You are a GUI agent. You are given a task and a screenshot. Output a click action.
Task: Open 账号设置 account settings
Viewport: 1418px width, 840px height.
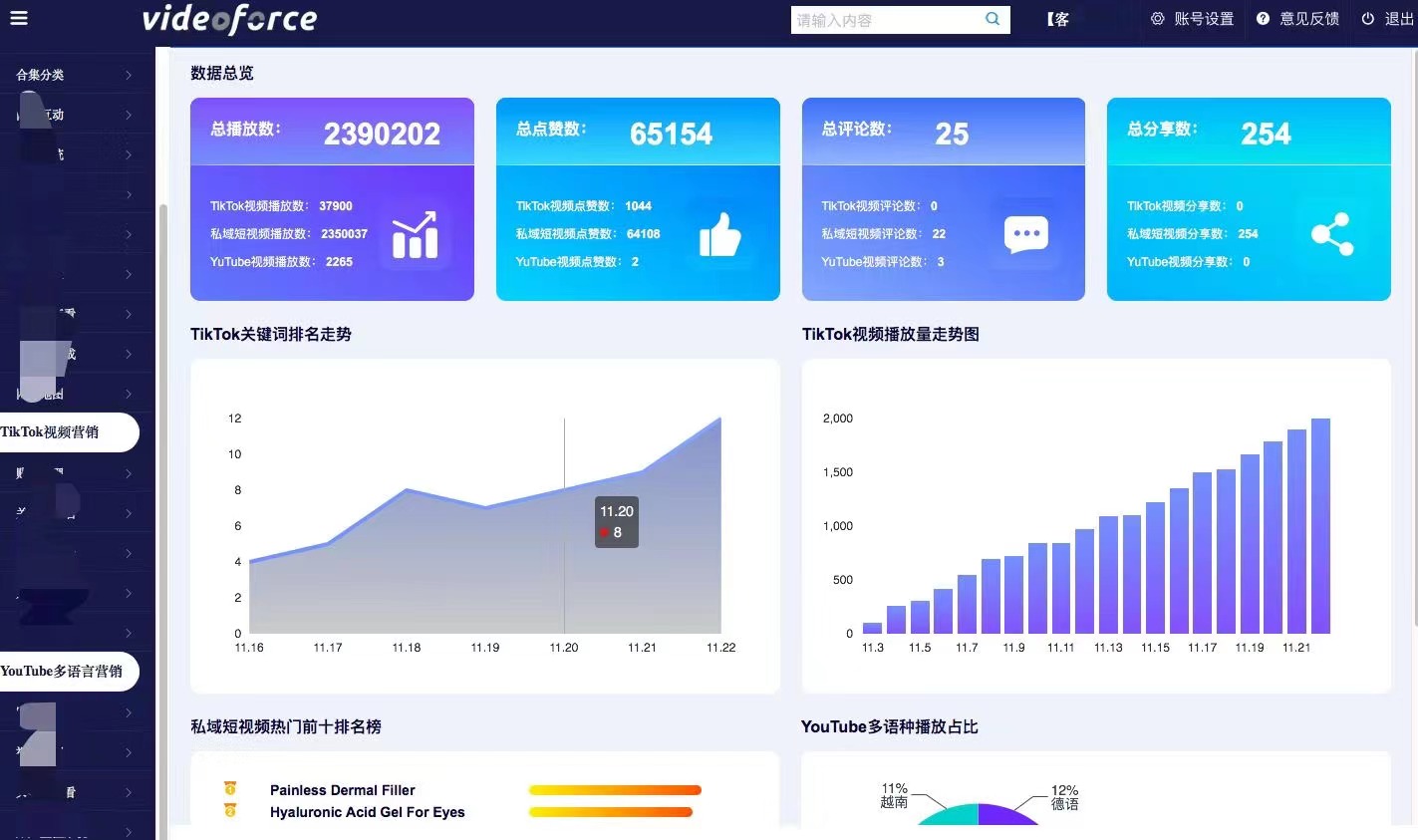click(1204, 19)
